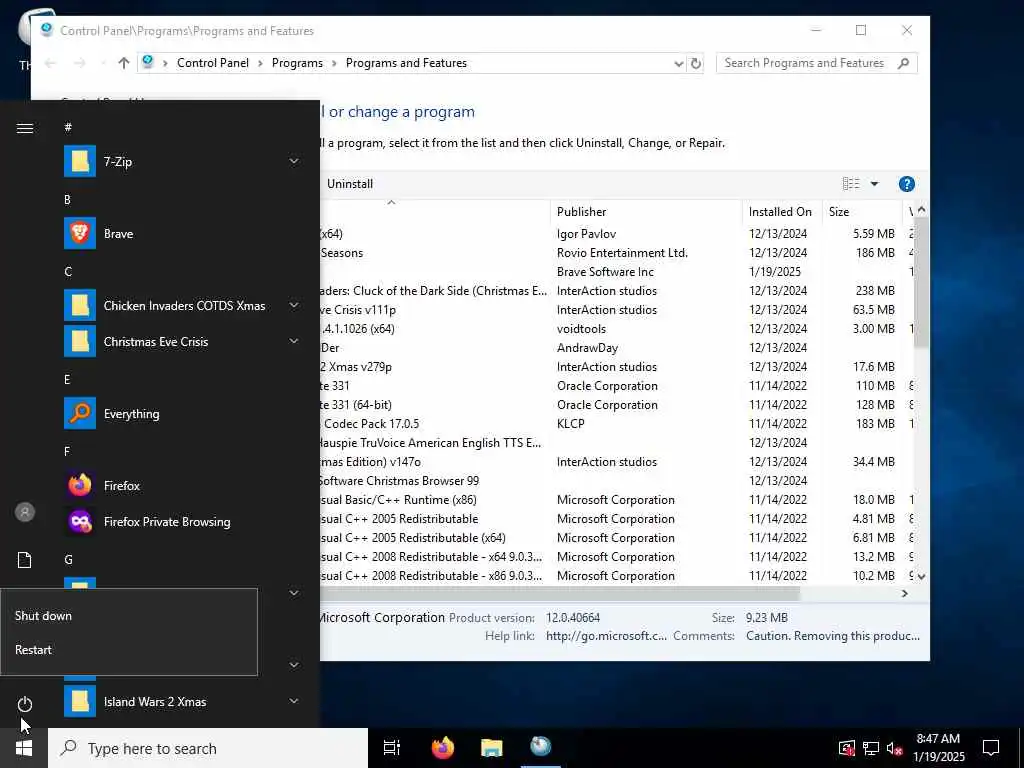1024x768 pixels.
Task: Change the view layout icon
Action: (x=851, y=184)
